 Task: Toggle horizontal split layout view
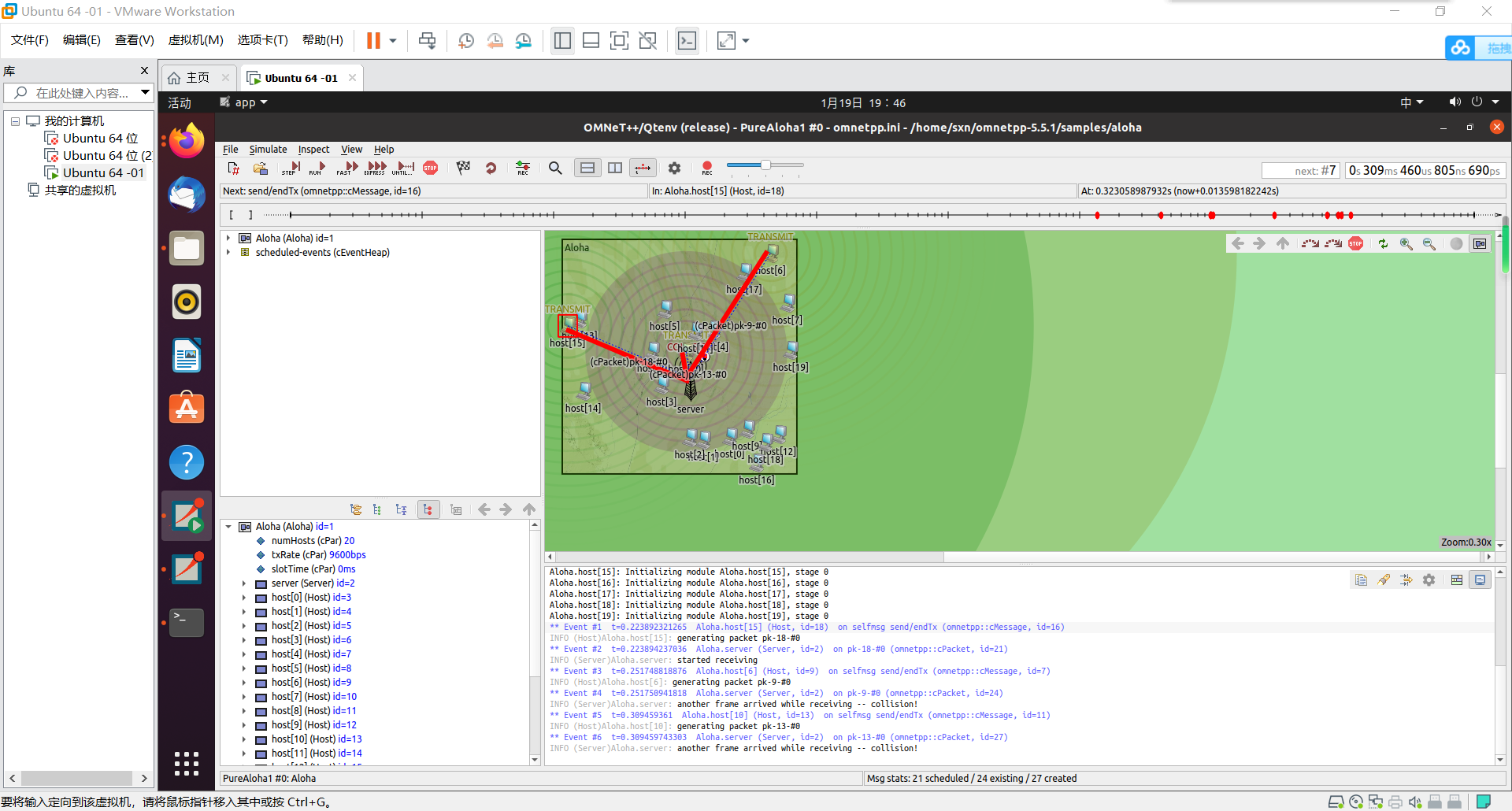coord(587,168)
